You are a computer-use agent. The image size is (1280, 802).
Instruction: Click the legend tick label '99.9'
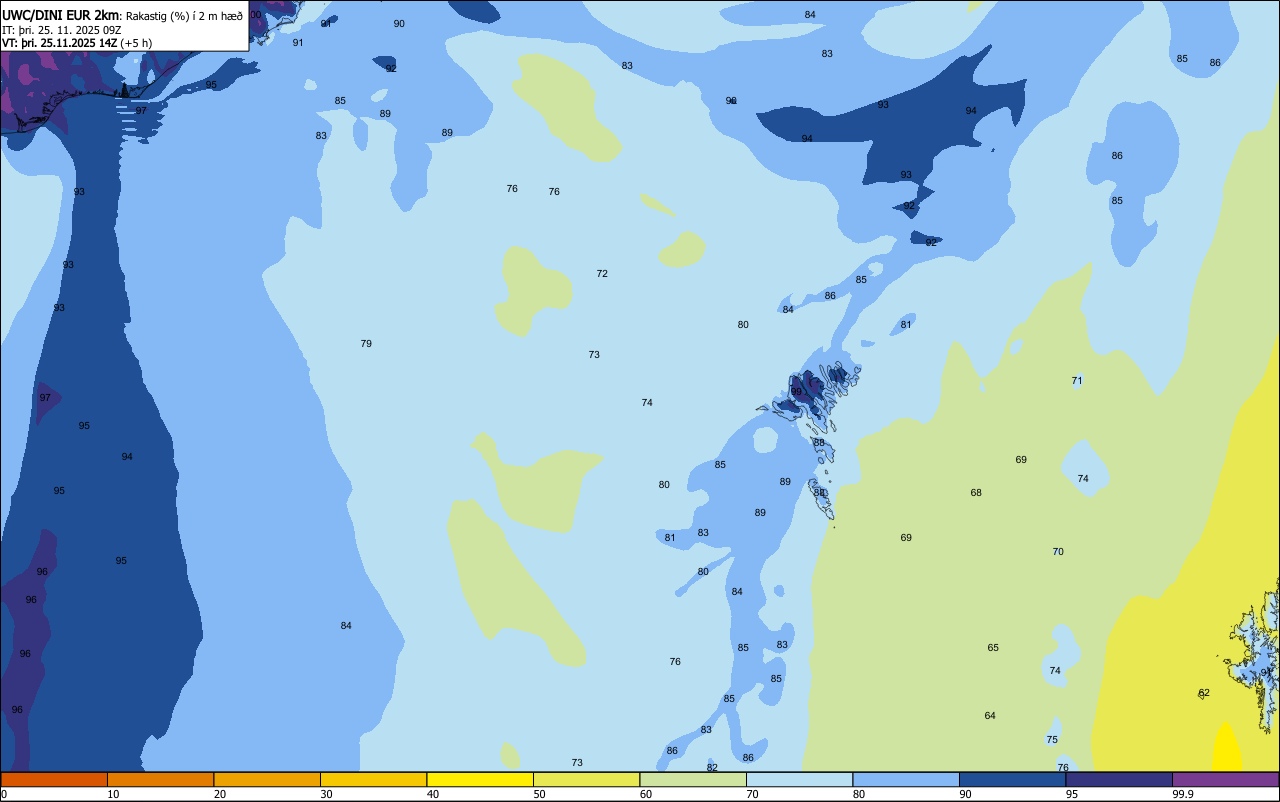coord(1183,794)
